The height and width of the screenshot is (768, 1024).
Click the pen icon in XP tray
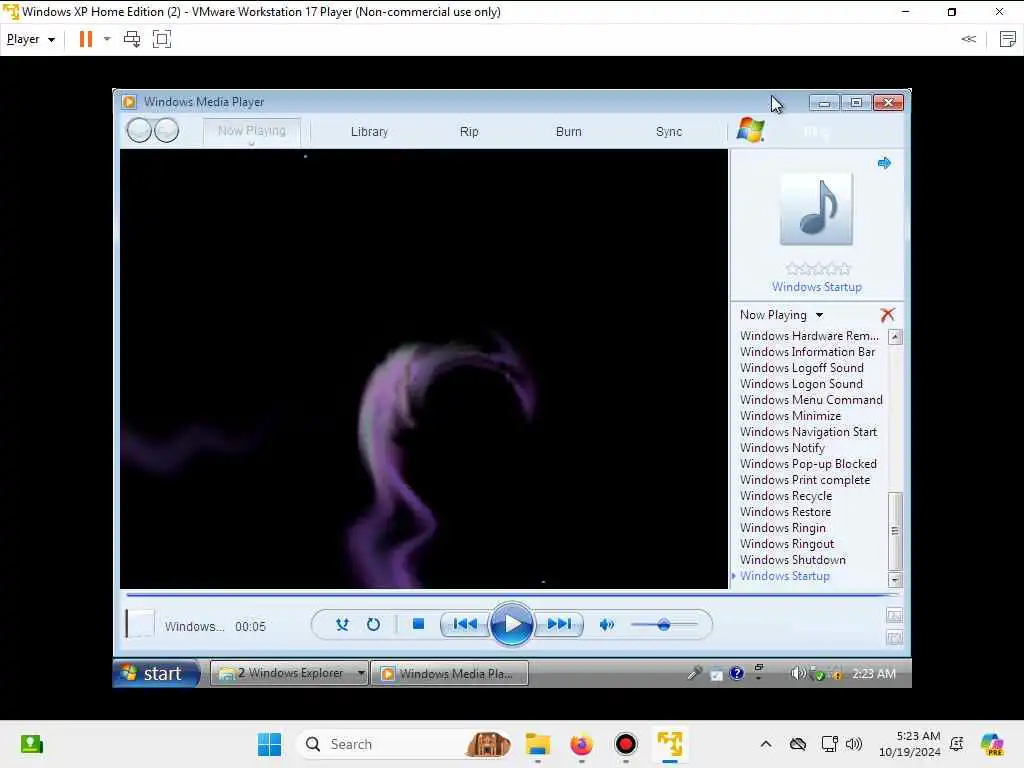[x=695, y=673]
